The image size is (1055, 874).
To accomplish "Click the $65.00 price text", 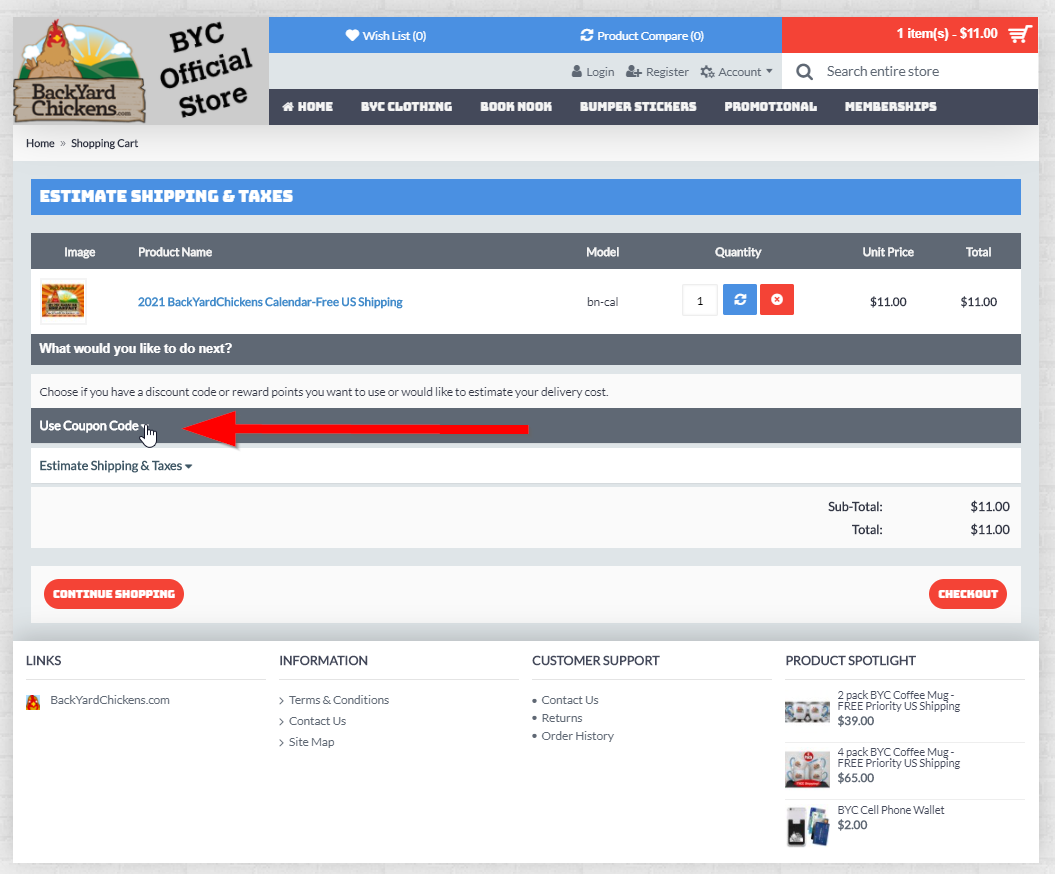I will point(855,778).
